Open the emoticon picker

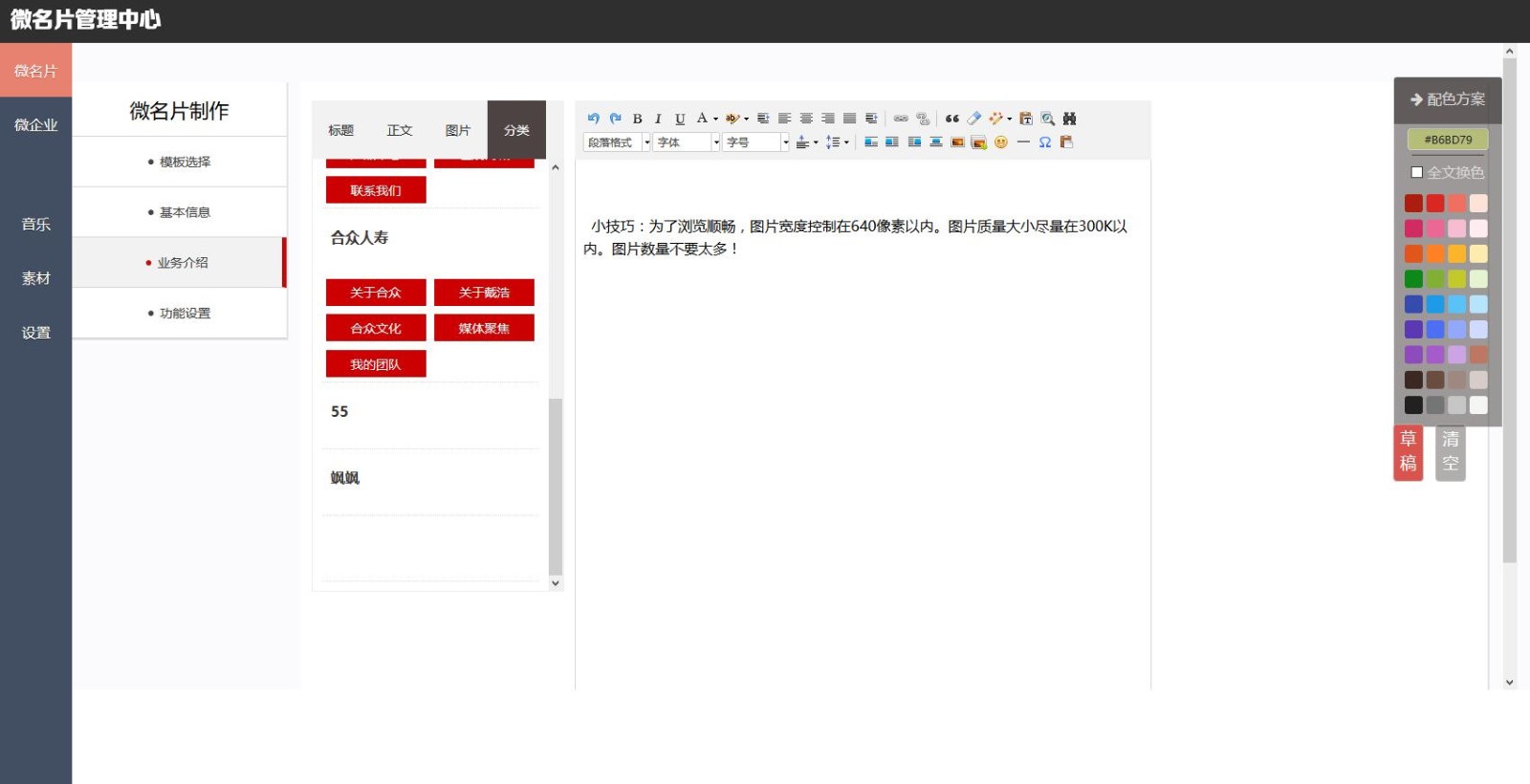pyautogui.click(x=1001, y=142)
